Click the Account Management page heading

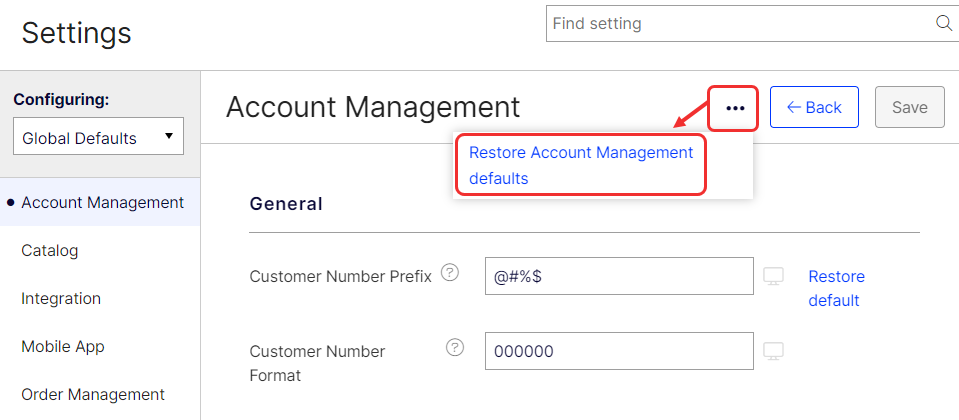pos(373,108)
